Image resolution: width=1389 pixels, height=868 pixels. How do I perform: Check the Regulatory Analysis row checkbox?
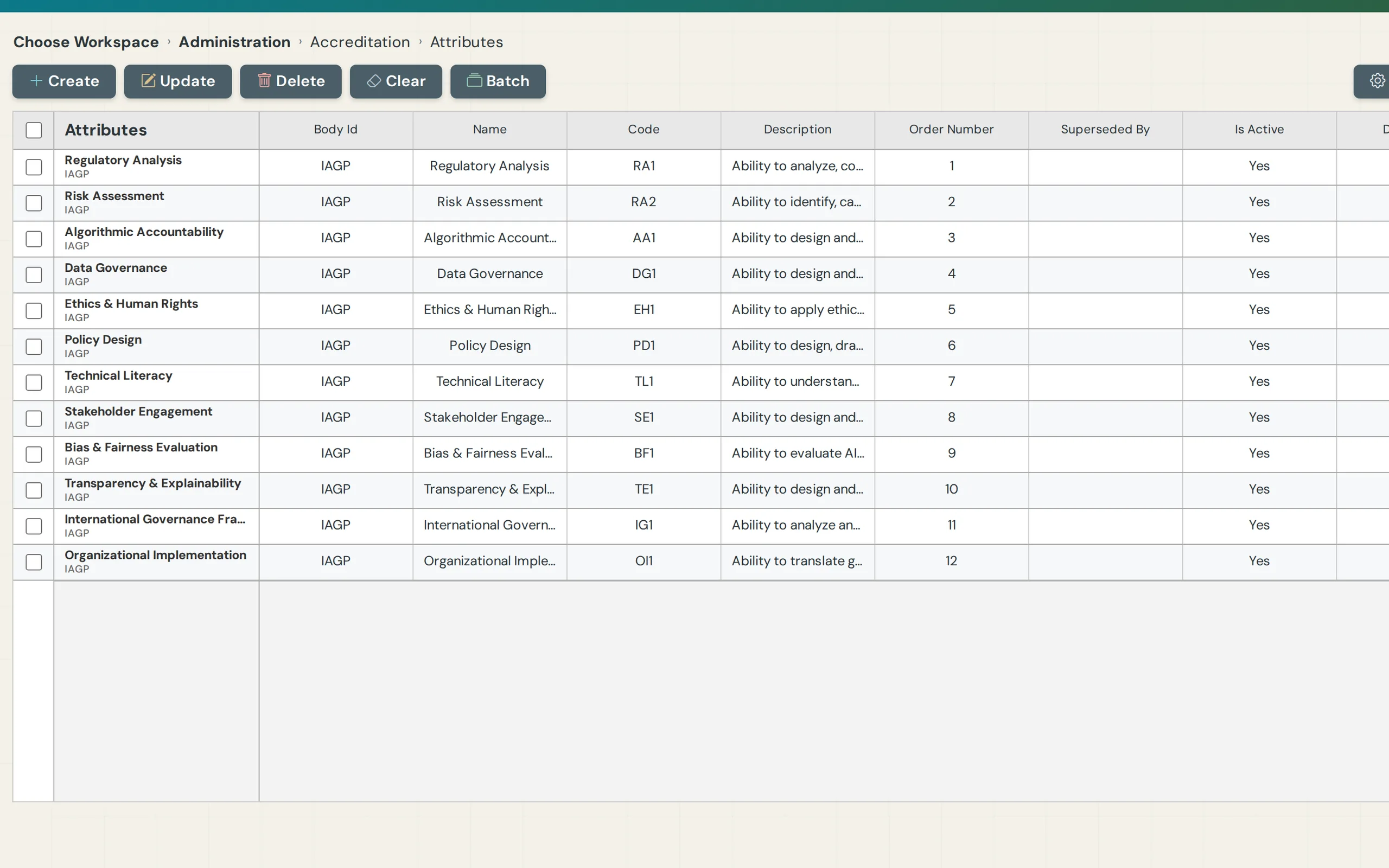(34, 167)
